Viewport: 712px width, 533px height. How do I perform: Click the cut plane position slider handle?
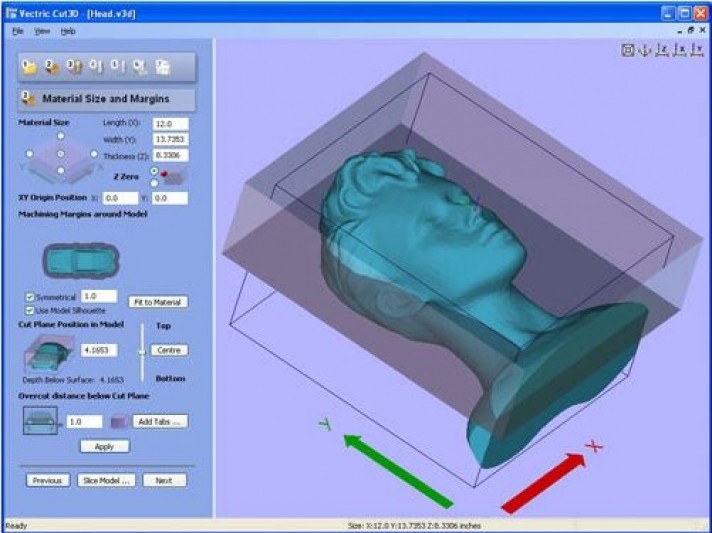(141, 351)
